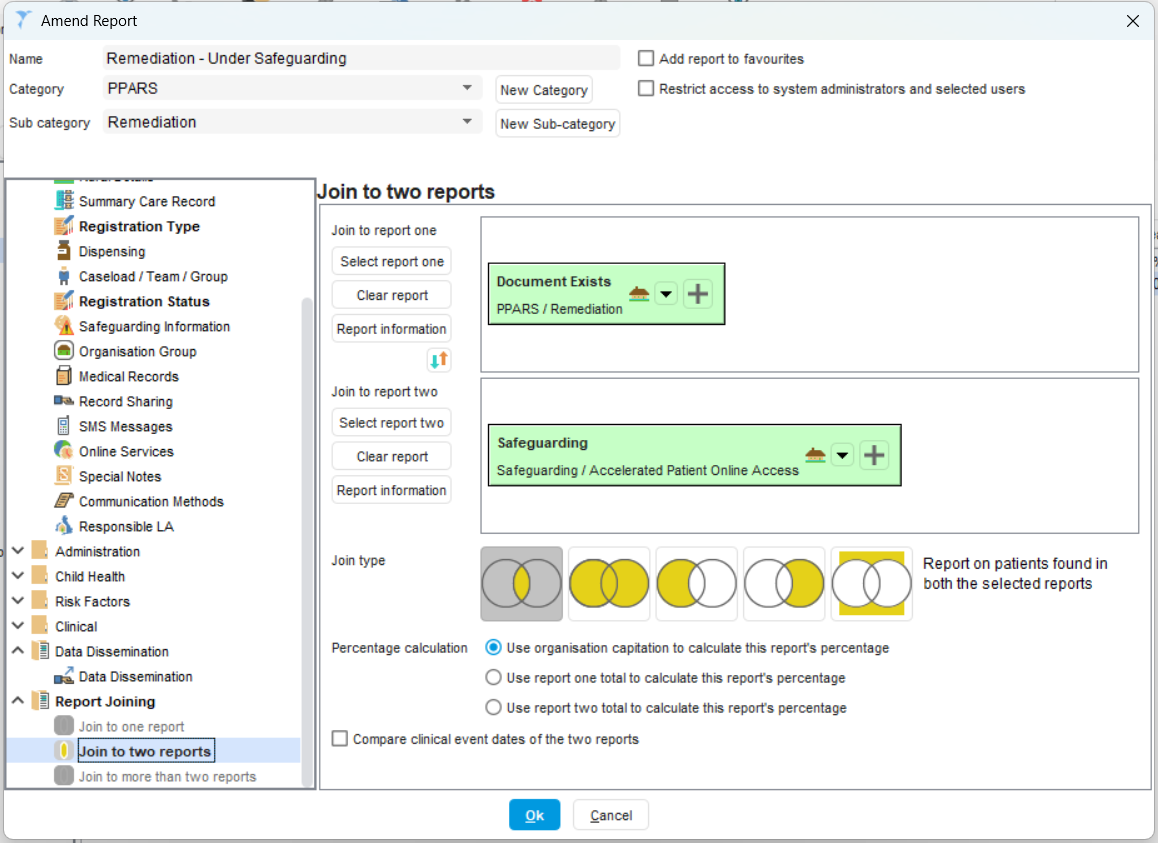The width and height of the screenshot is (1158, 843).
Task: Click the report Name text field
Action: pyautogui.click(x=361, y=58)
